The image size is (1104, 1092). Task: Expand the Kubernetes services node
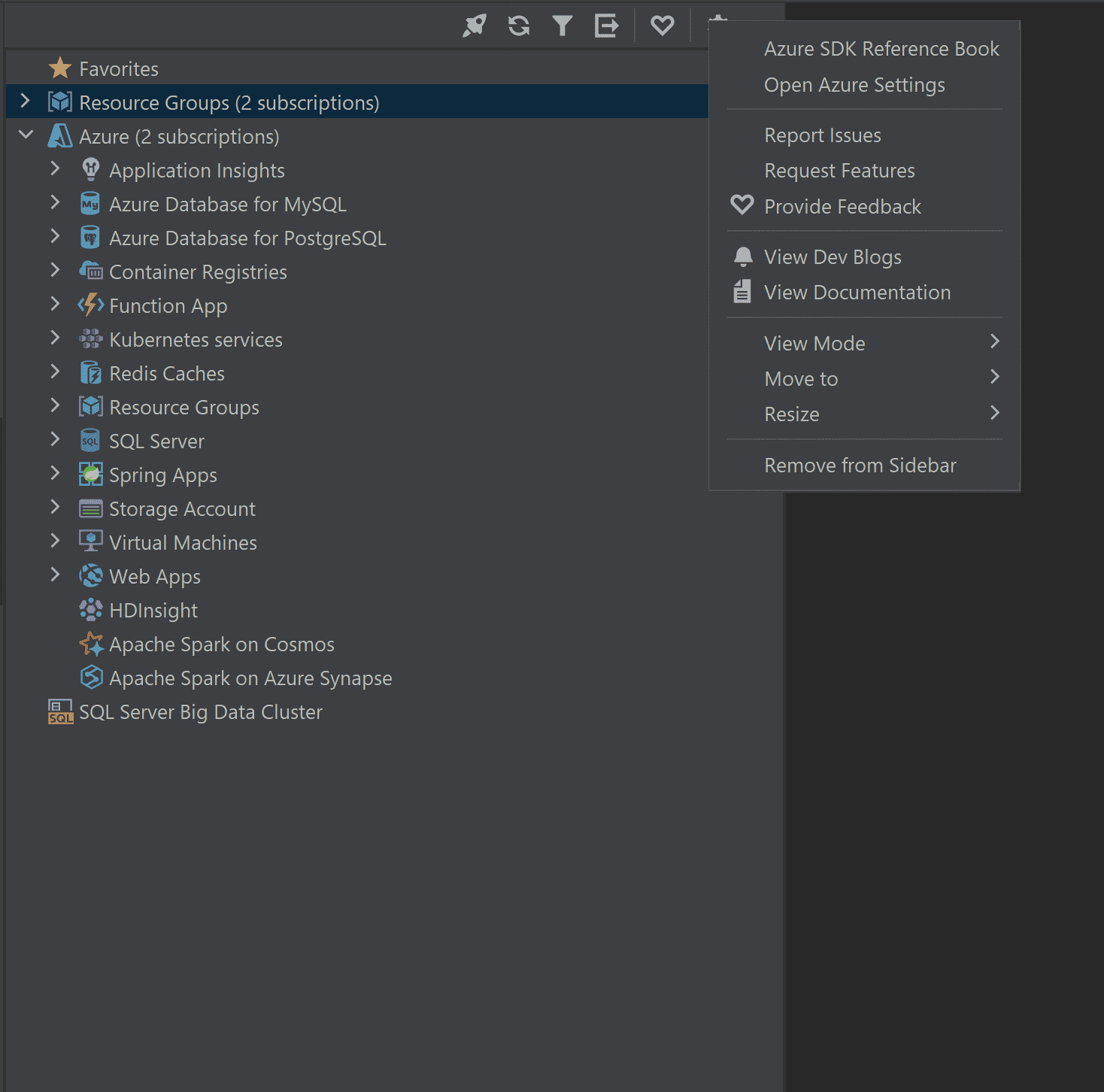pyautogui.click(x=55, y=338)
